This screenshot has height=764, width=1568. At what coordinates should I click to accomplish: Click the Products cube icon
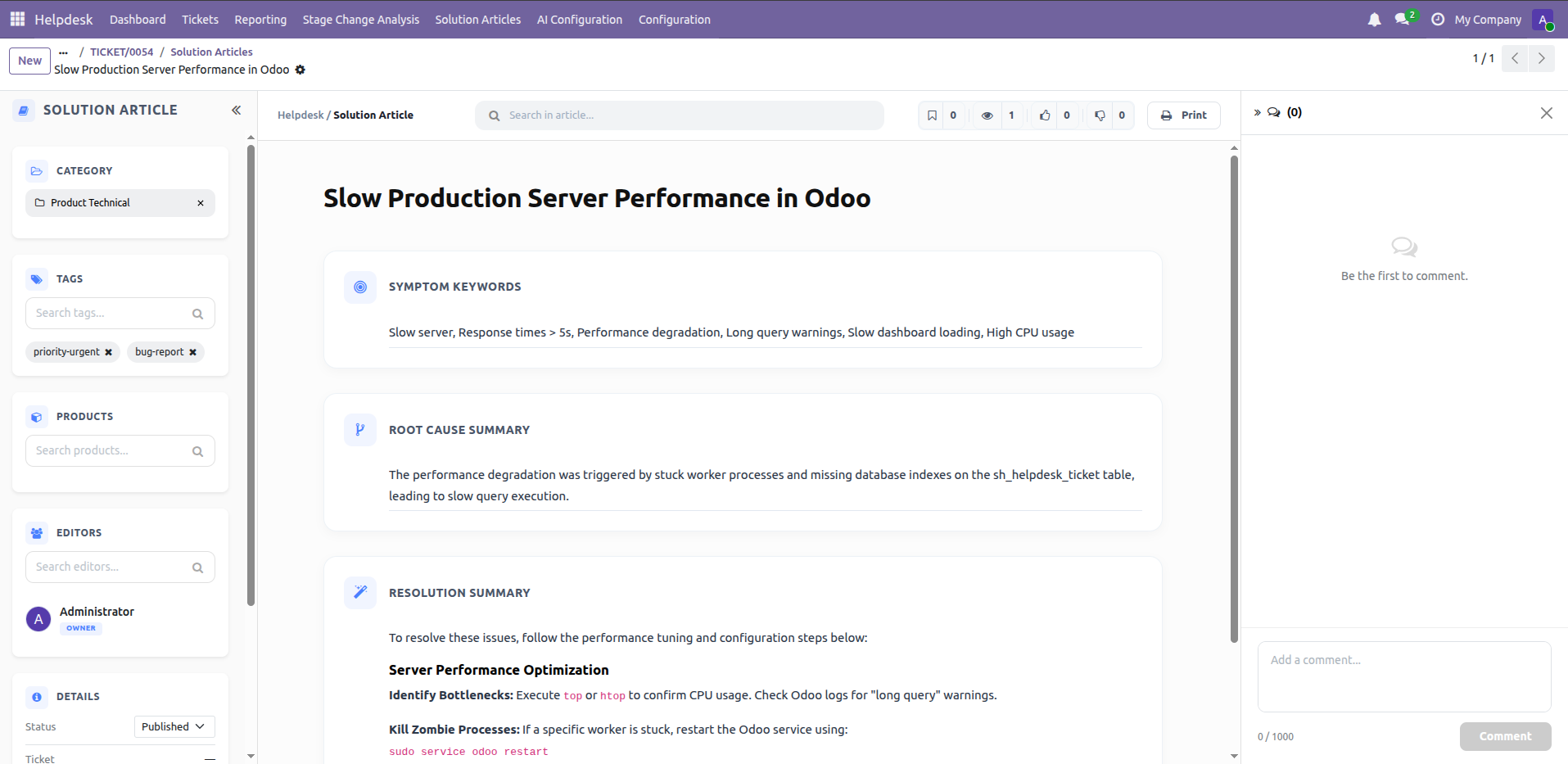[37, 417]
